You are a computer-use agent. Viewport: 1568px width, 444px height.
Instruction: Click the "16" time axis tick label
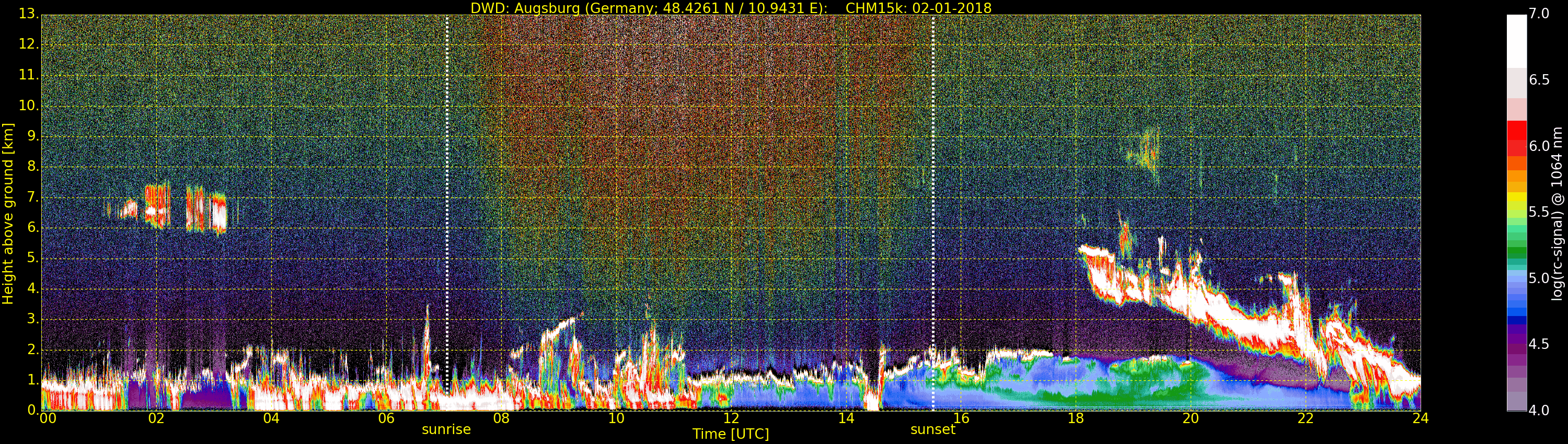click(961, 418)
